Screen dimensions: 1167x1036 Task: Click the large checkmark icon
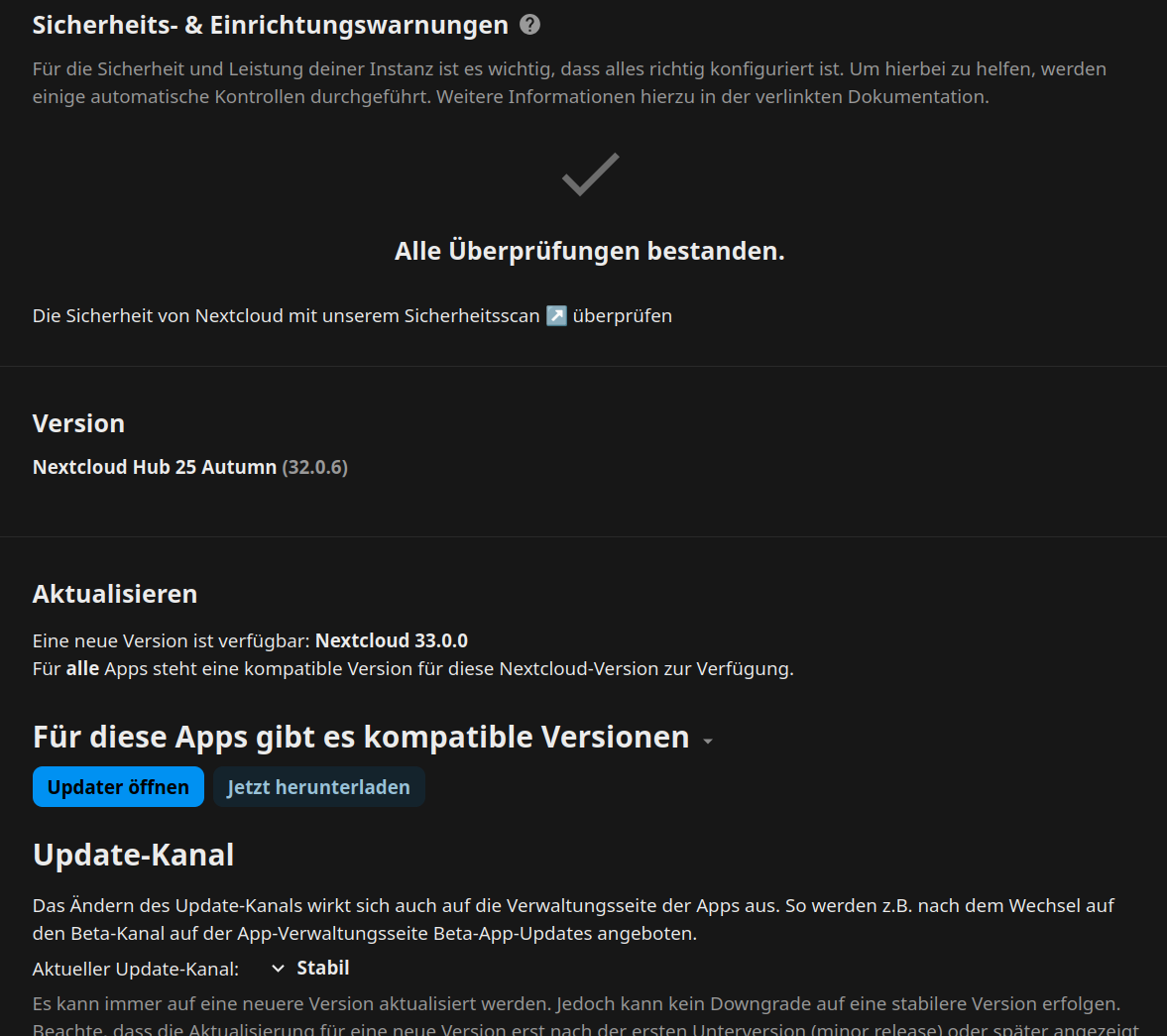click(x=590, y=175)
